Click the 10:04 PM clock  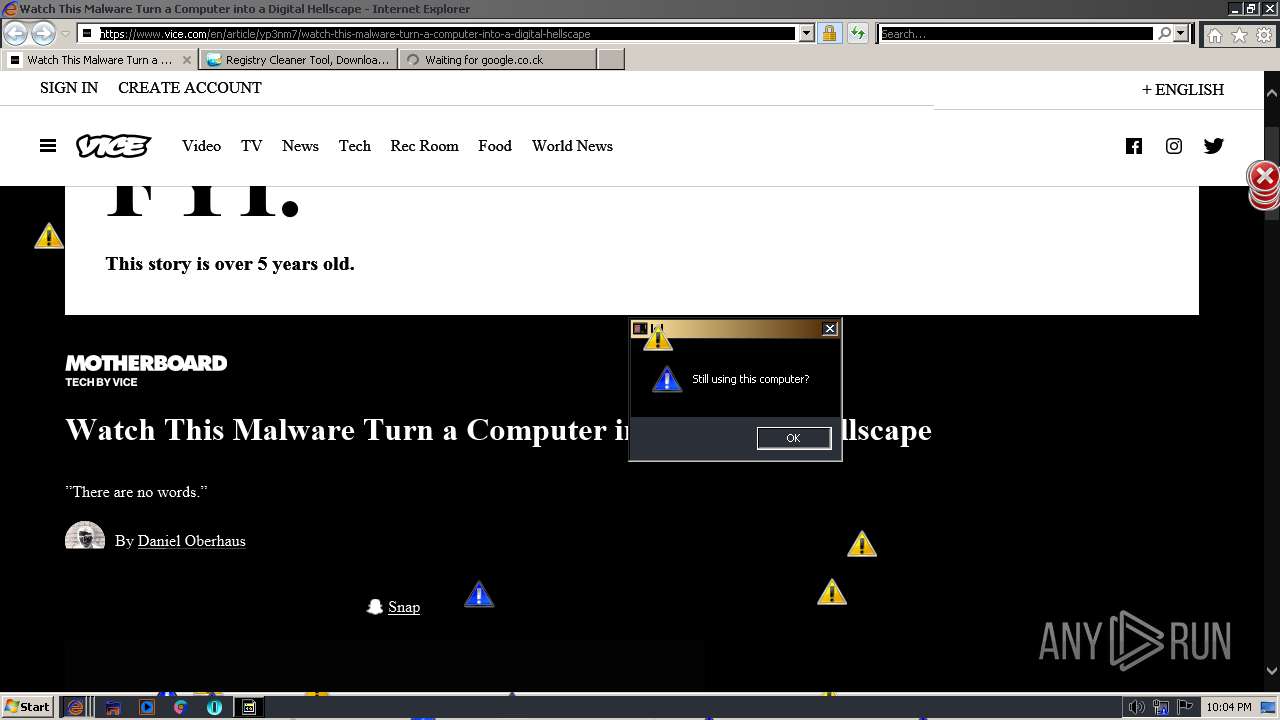[x=1229, y=707]
